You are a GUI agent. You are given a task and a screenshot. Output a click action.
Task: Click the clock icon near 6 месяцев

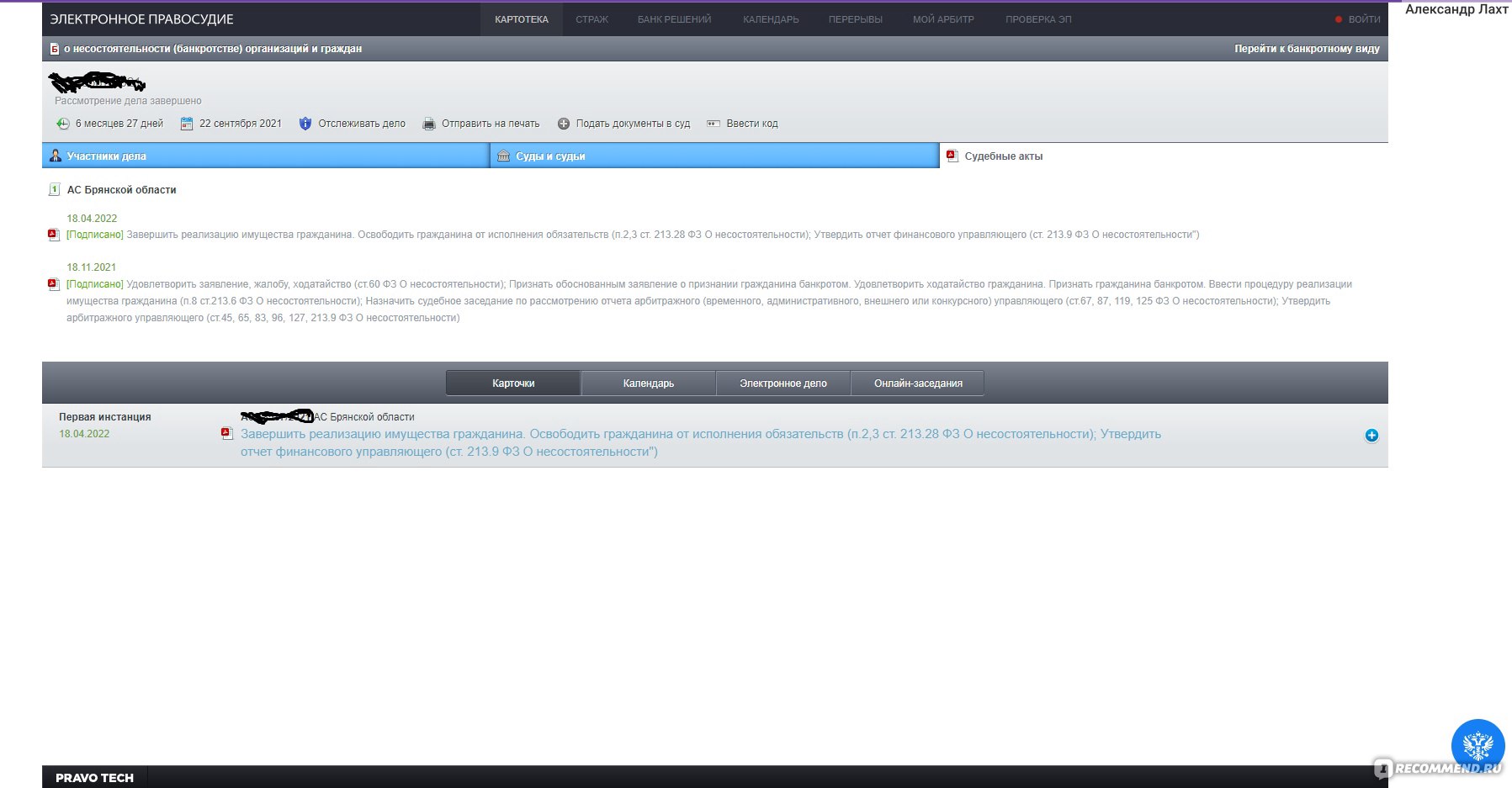(x=63, y=124)
